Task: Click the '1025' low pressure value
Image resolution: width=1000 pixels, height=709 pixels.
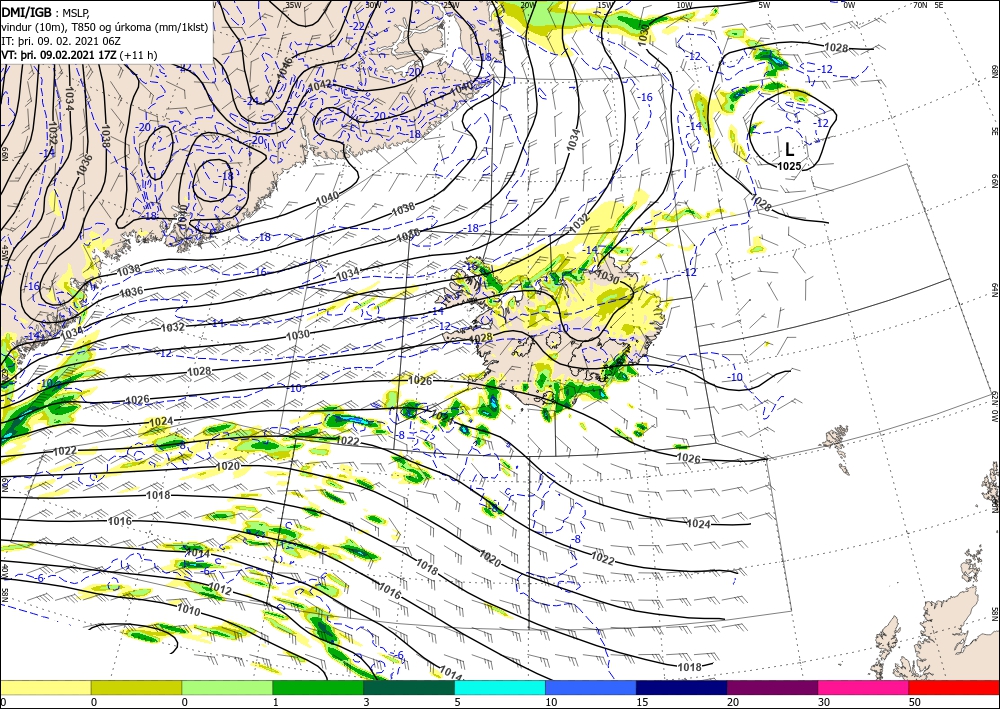Action: [x=789, y=166]
